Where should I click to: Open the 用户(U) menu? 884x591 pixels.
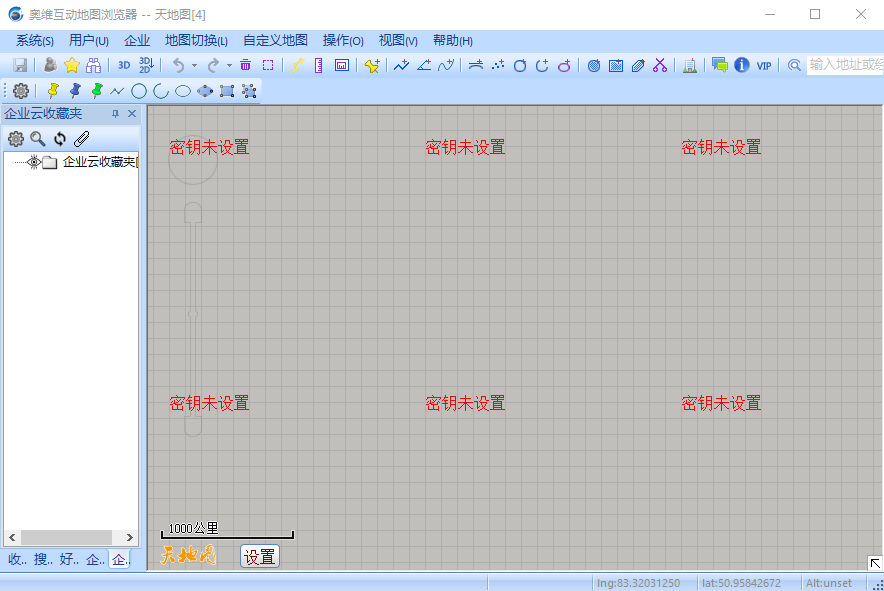(89, 41)
